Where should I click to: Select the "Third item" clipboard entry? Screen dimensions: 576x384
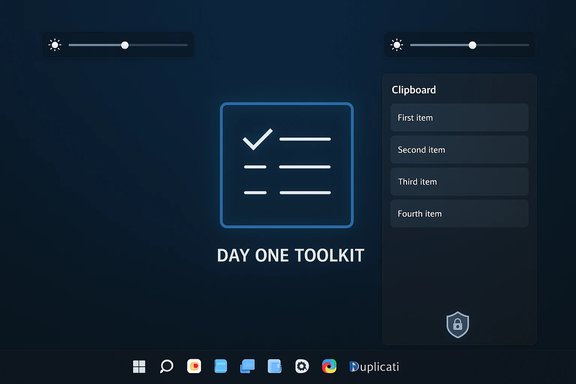point(460,182)
